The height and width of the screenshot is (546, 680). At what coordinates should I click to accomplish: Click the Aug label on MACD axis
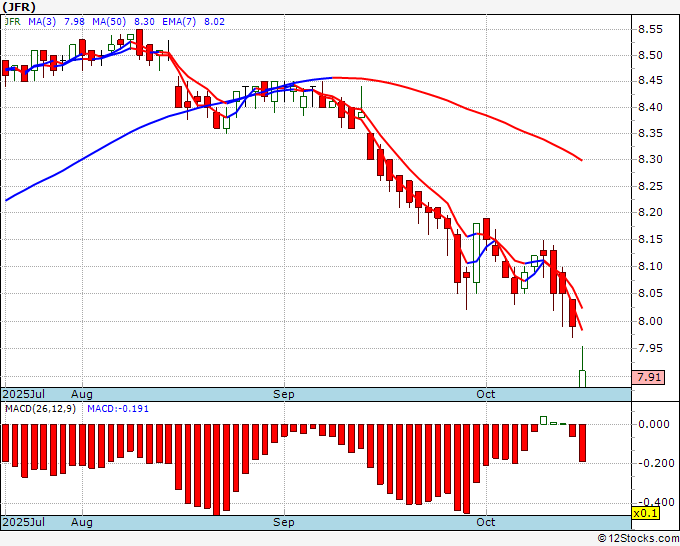(82, 522)
